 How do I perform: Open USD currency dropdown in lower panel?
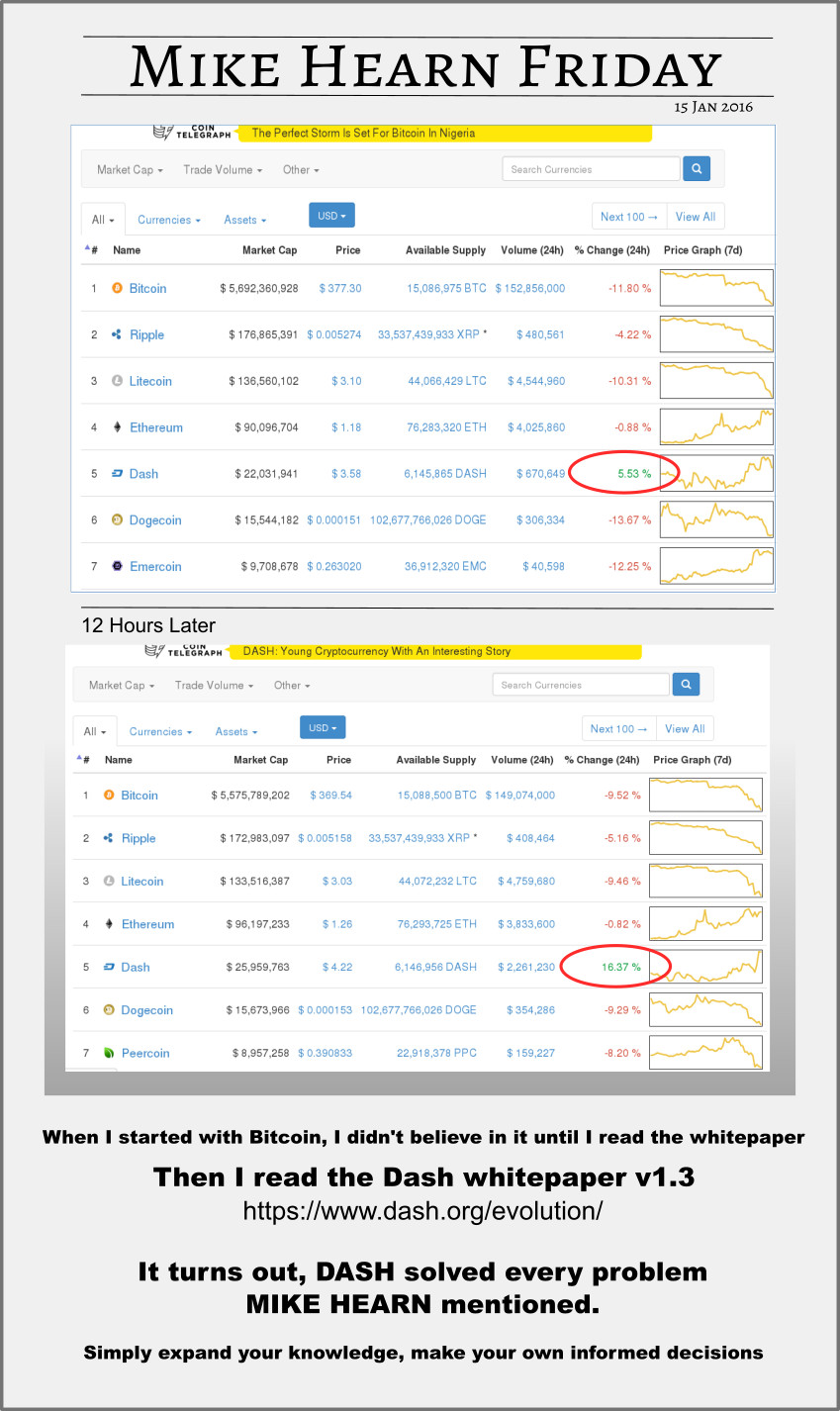point(323,727)
